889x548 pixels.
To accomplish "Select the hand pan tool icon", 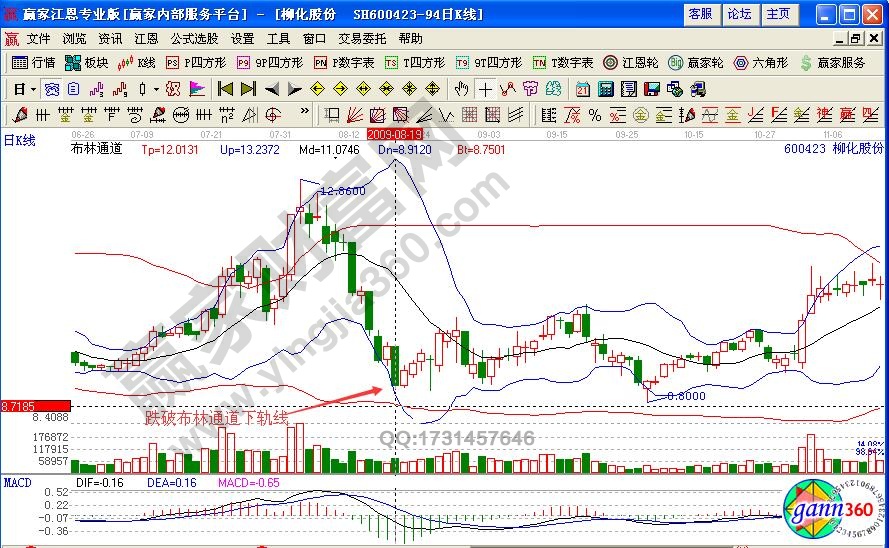I will 462,88.
